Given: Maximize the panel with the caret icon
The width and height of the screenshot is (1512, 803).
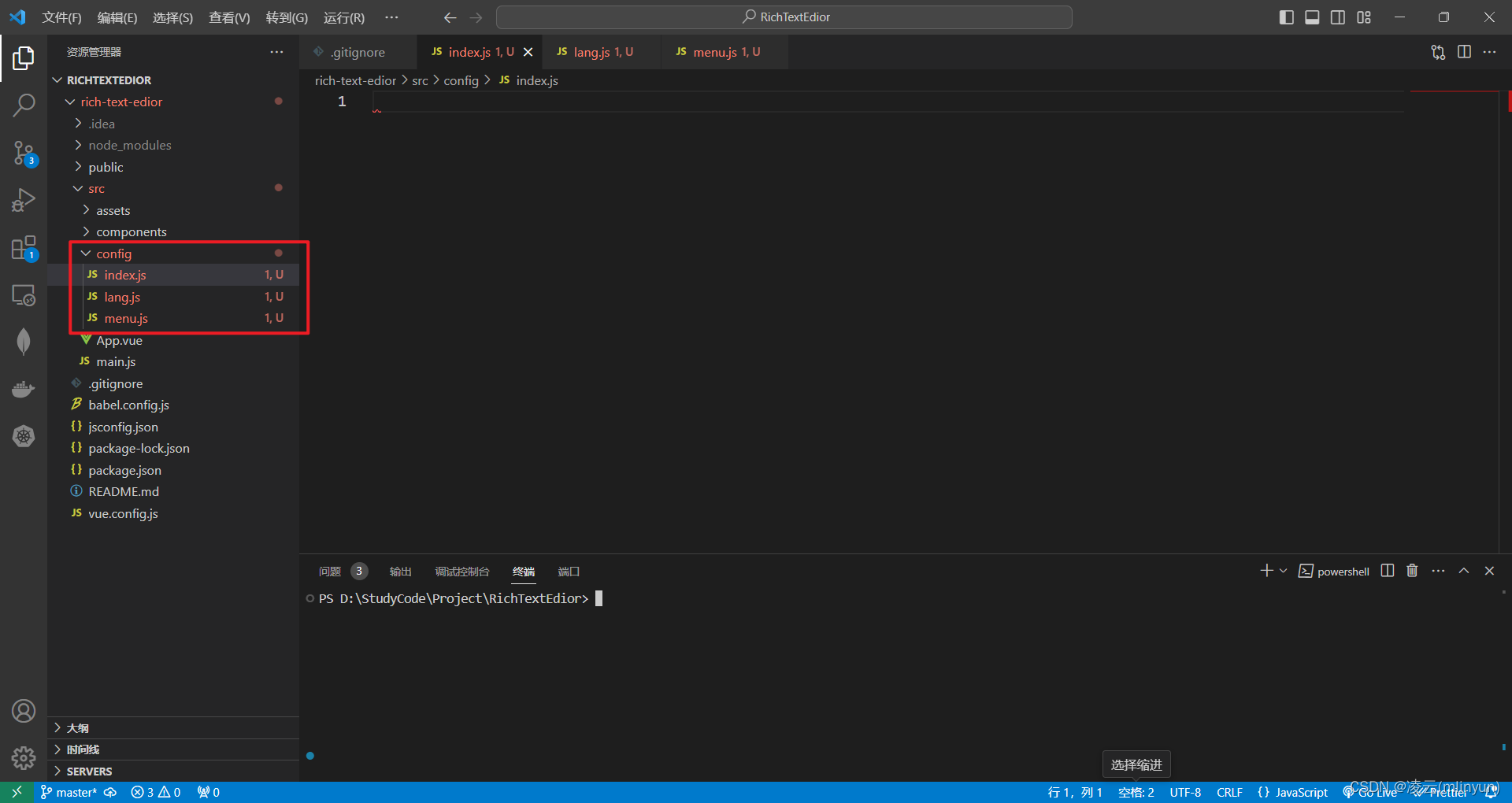Looking at the screenshot, I should pos(1464,571).
